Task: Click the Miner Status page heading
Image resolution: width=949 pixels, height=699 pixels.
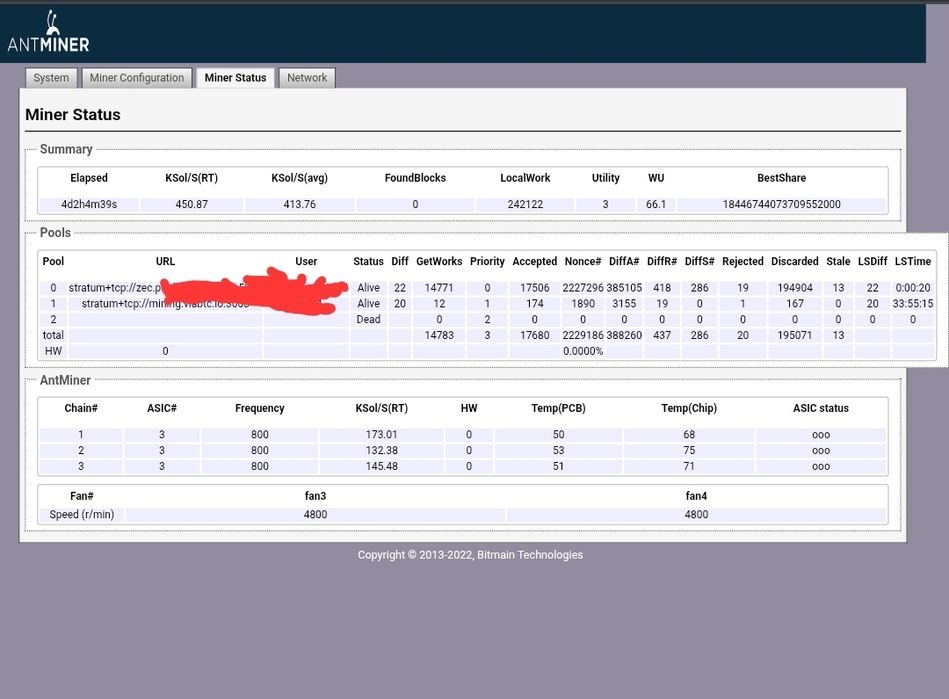Action: 72,115
